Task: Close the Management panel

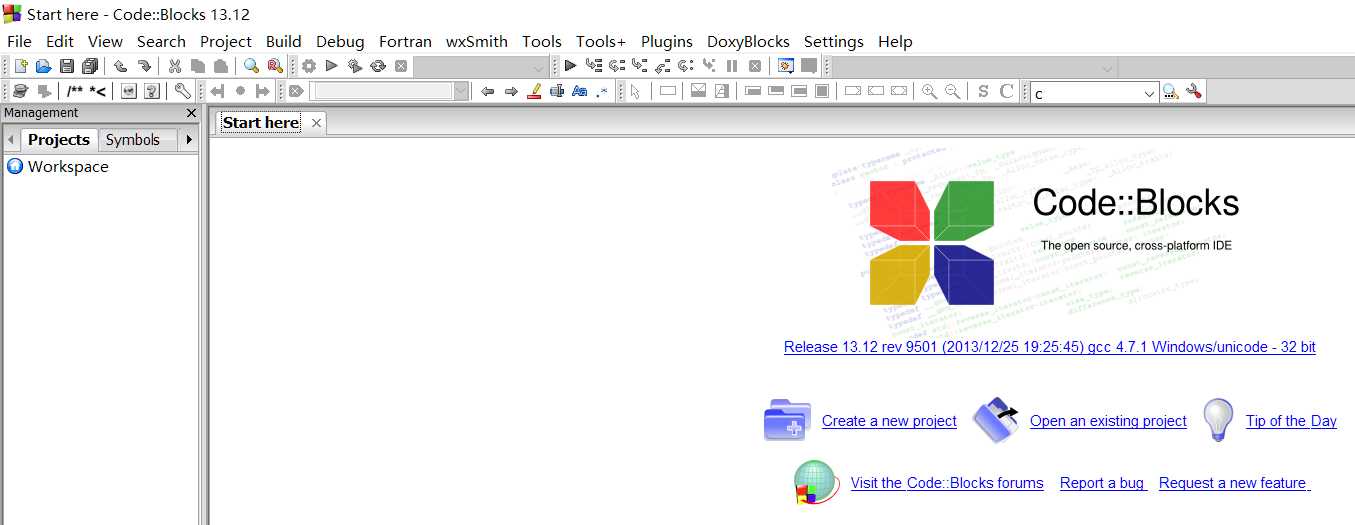Action: pyautogui.click(x=191, y=113)
